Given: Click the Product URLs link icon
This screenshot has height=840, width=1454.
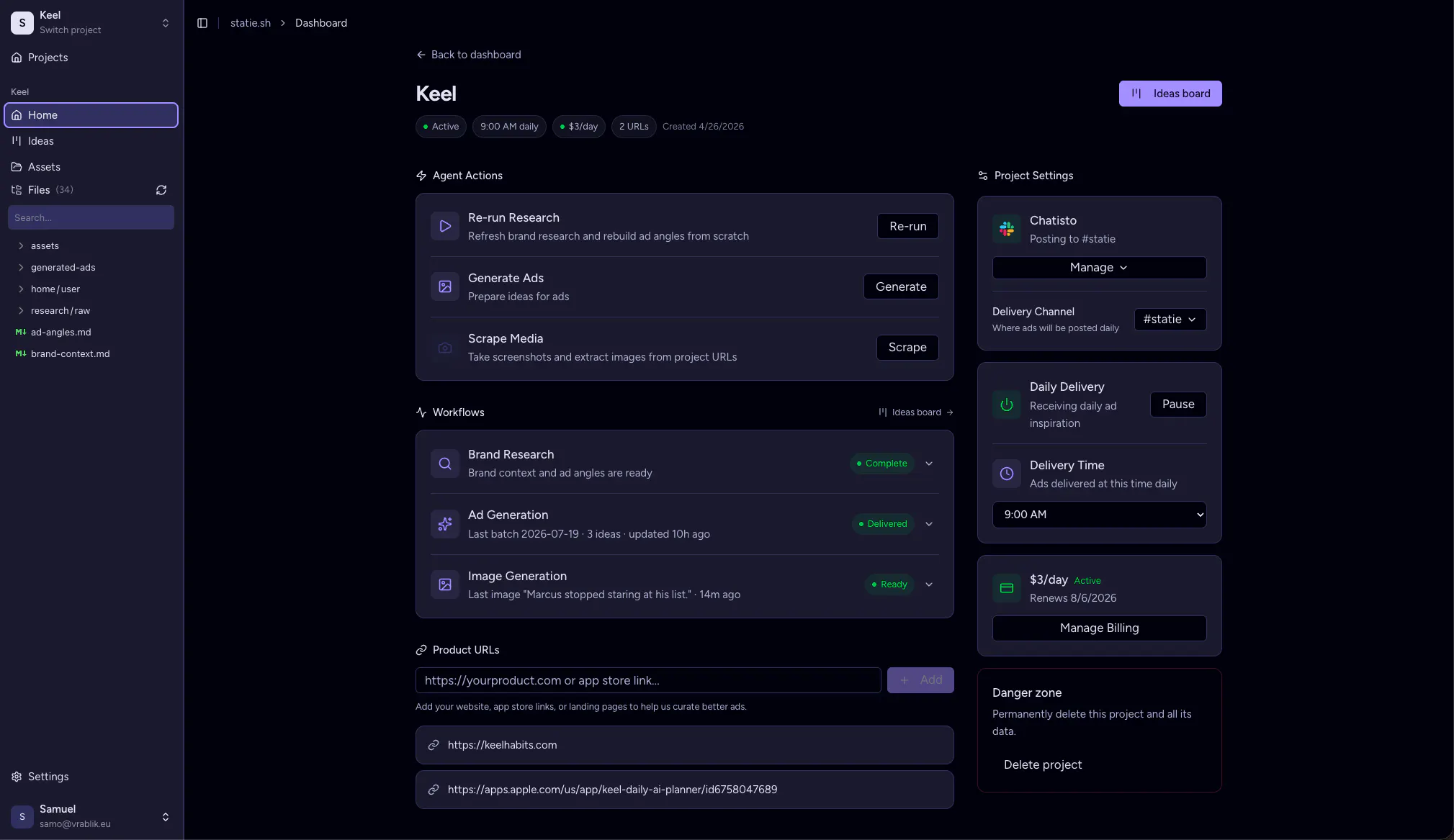Looking at the screenshot, I should [421, 650].
